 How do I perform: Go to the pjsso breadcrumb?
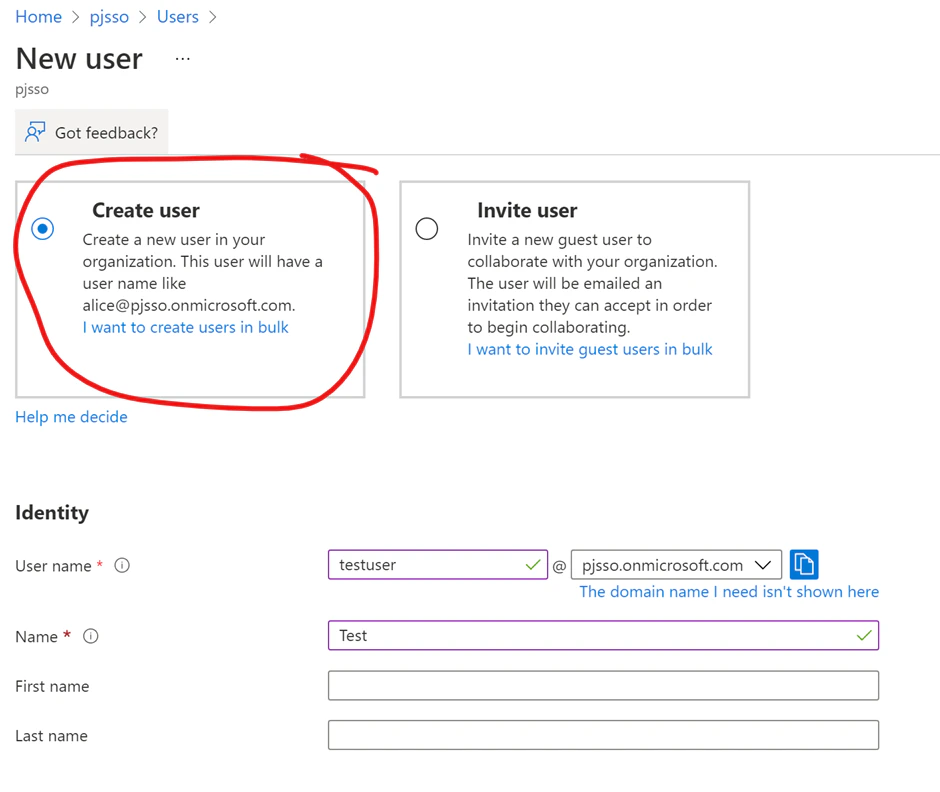tap(109, 16)
